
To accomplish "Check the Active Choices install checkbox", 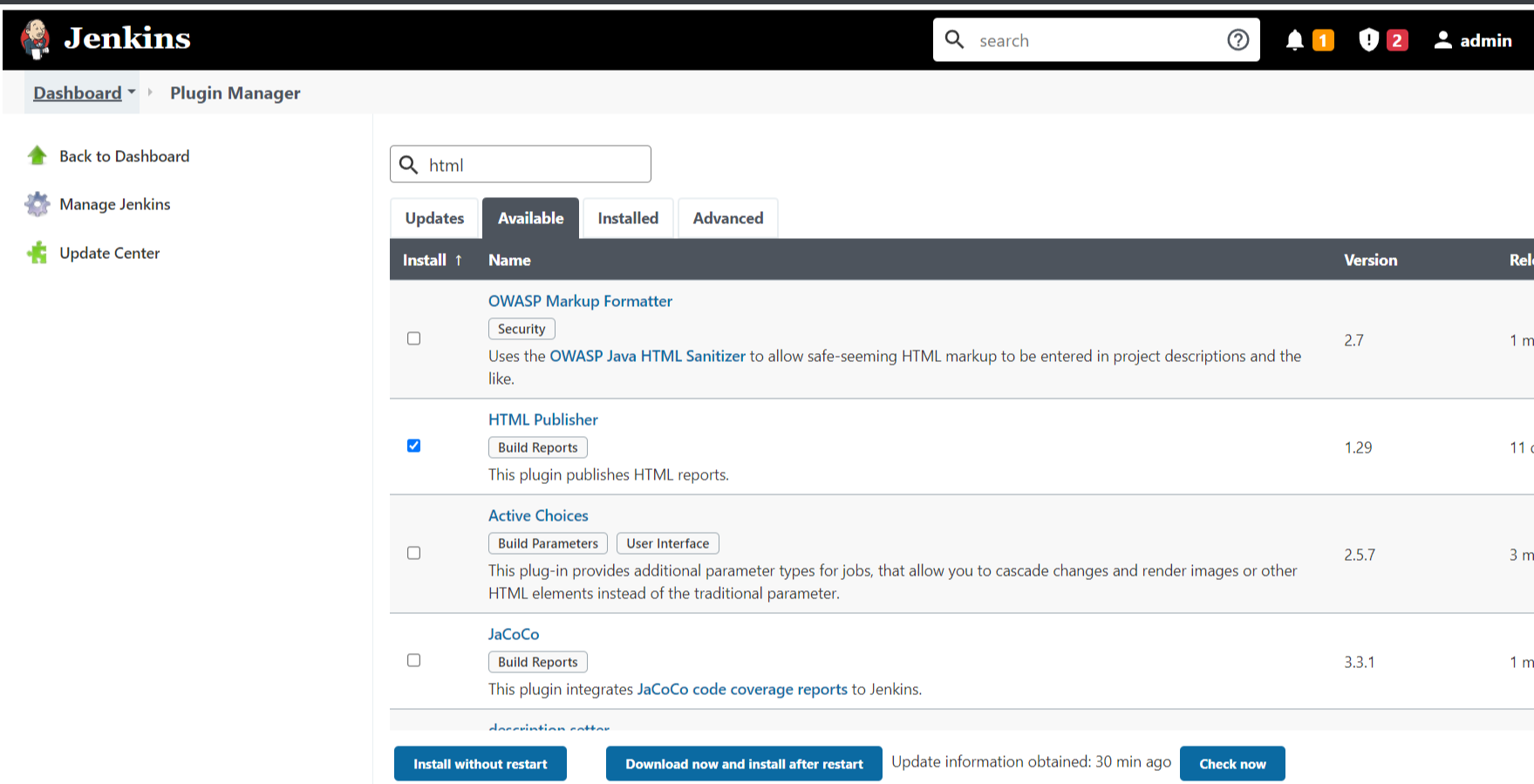I will point(414,553).
